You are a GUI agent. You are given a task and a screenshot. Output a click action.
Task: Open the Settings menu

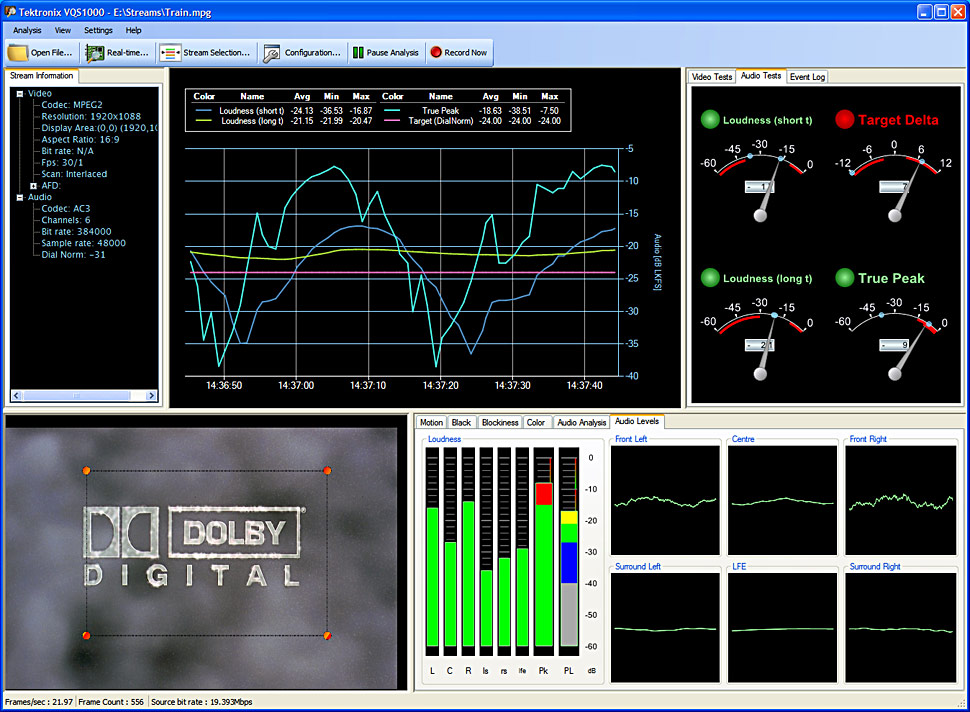[x=98, y=30]
